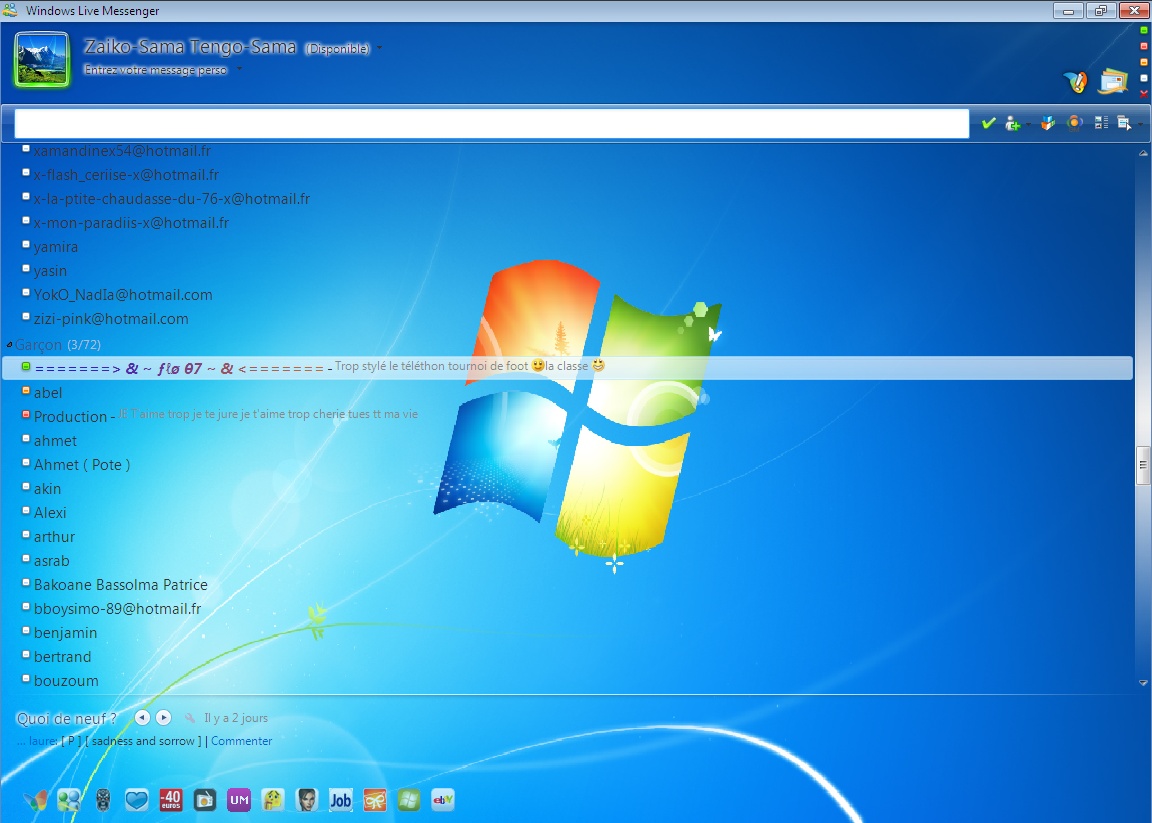Viewport: 1152px width, 823px height.
Task: Click the wrench icon beside Il y a 2 jours
Action: 190,718
